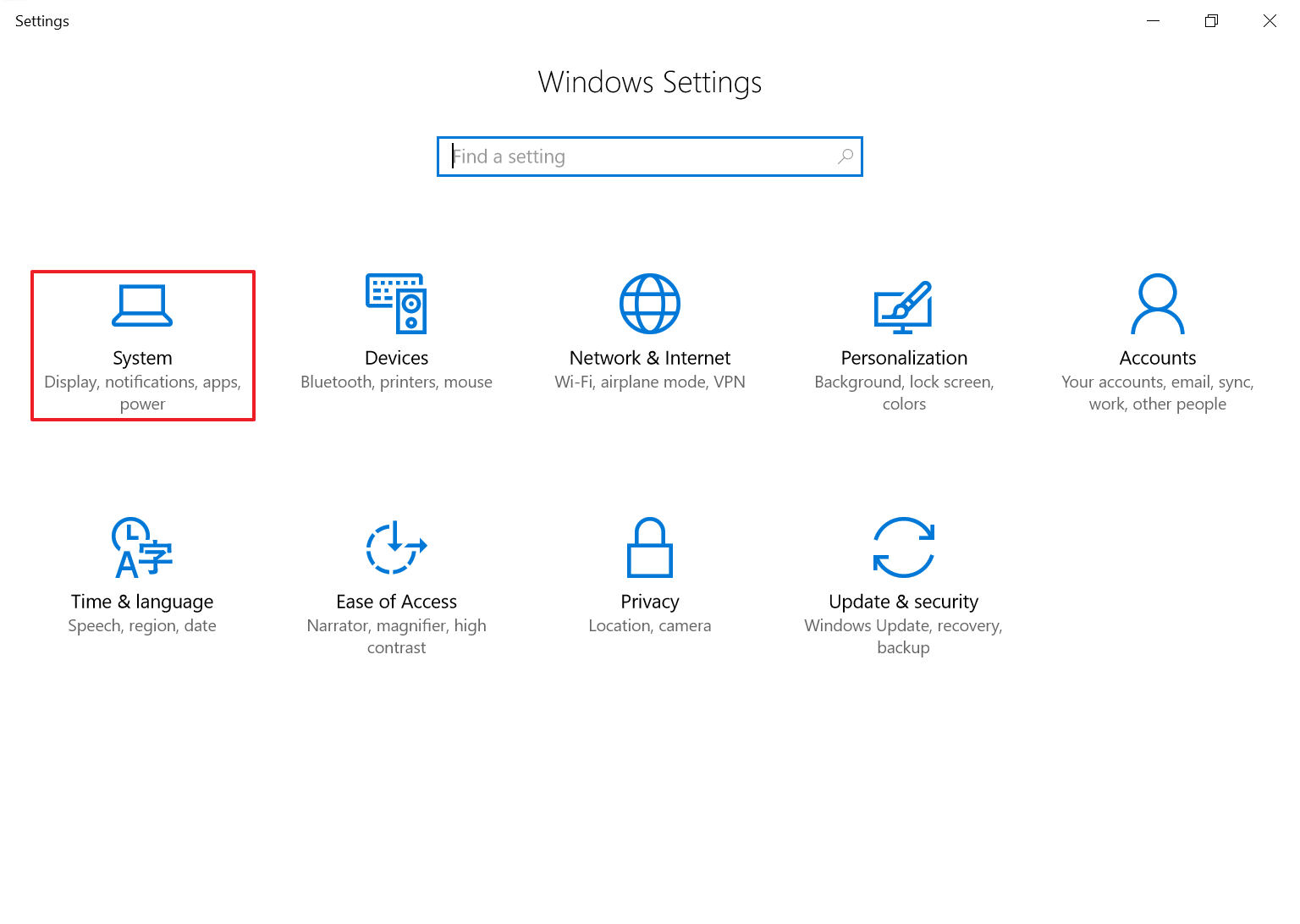Click the Update & security circular arrows icon
This screenshot has height=924, width=1300.
pyautogui.click(x=903, y=547)
